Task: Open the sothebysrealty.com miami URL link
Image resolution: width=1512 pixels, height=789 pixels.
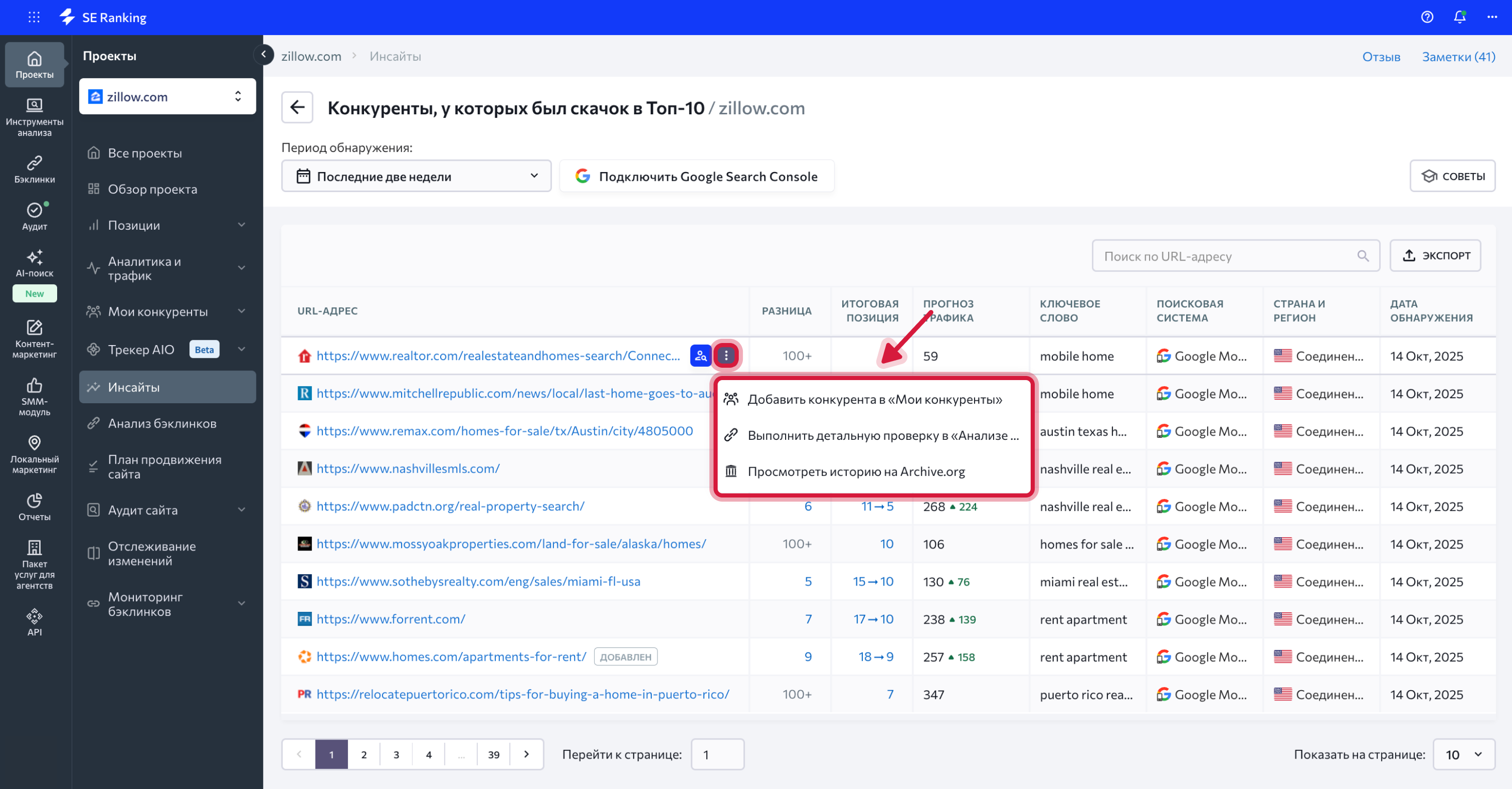Action: 478,581
